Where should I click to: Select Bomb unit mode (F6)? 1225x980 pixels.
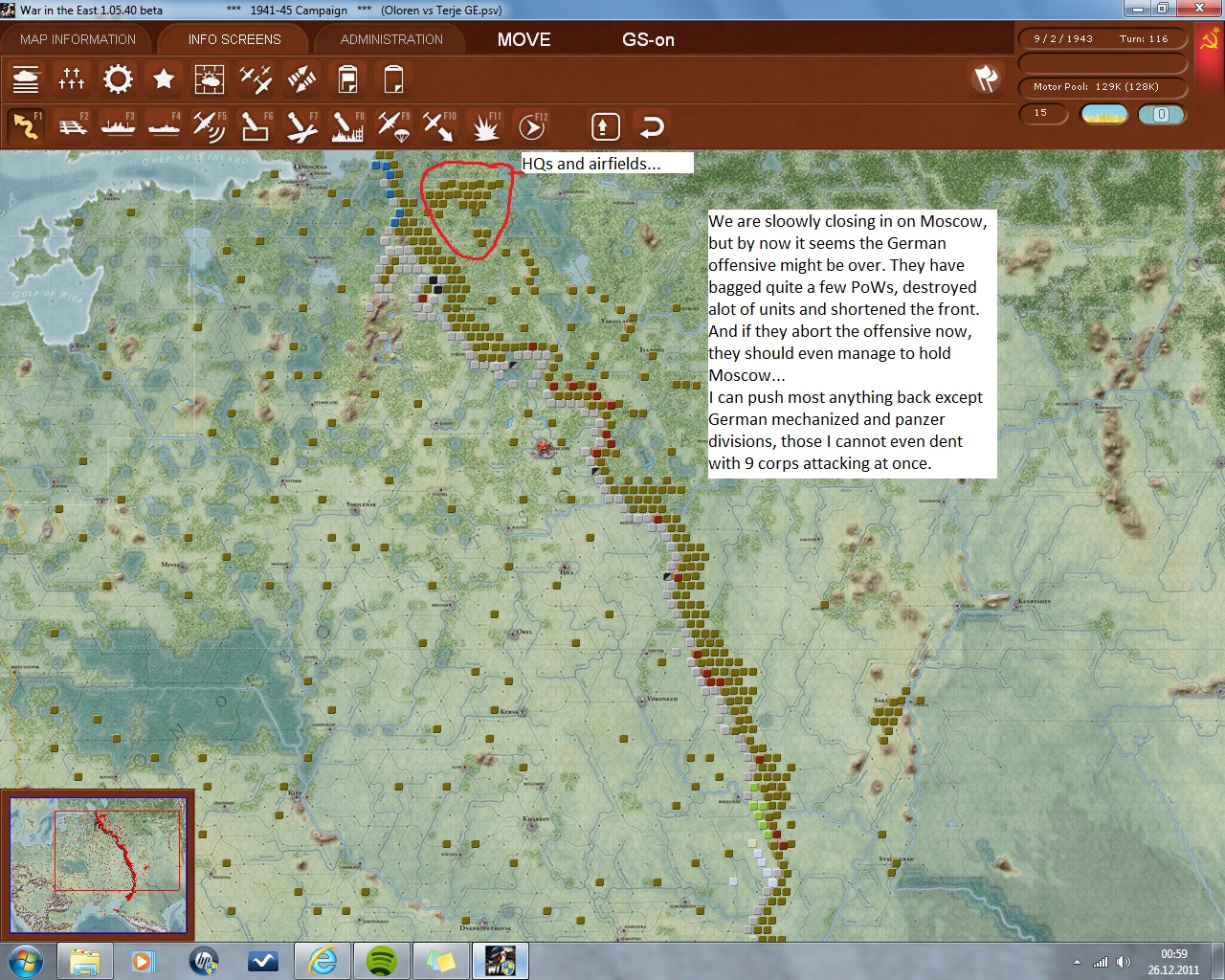click(x=256, y=126)
